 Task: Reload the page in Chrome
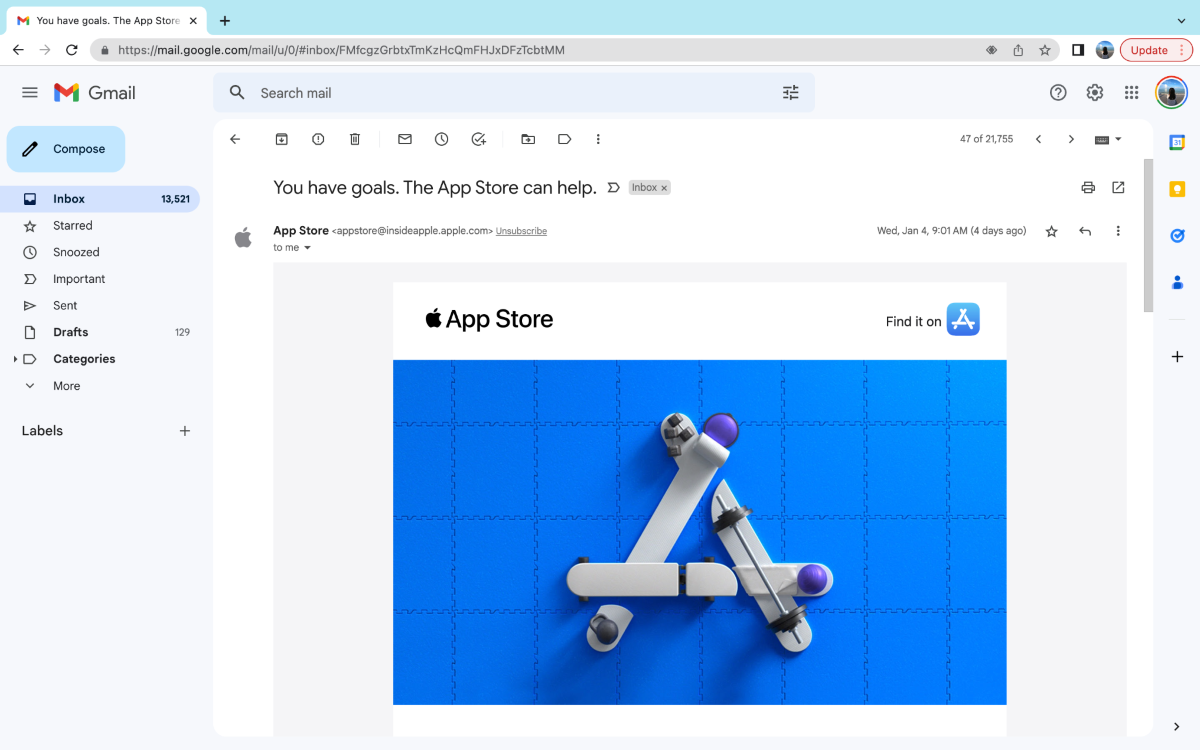pyautogui.click(x=72, y=50)
